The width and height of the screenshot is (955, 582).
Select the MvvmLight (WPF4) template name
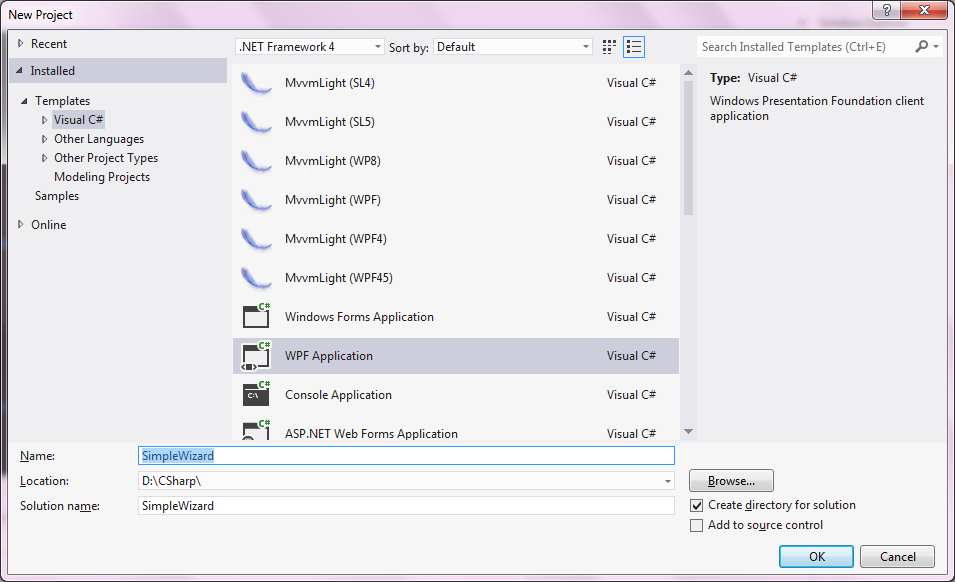pyautogui.click(x=336, y=239)
